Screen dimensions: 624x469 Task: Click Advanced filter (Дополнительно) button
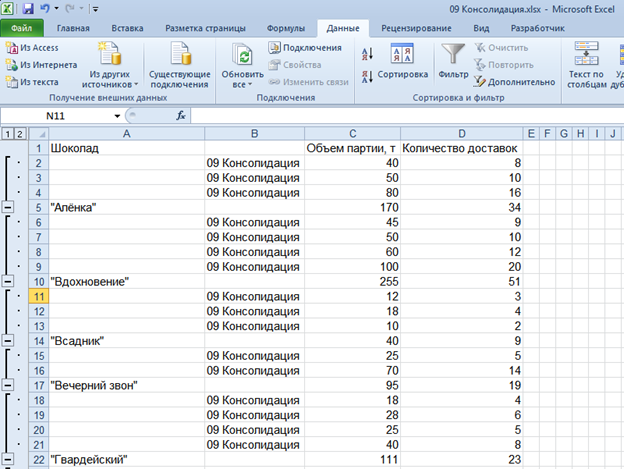pos(514,82)
